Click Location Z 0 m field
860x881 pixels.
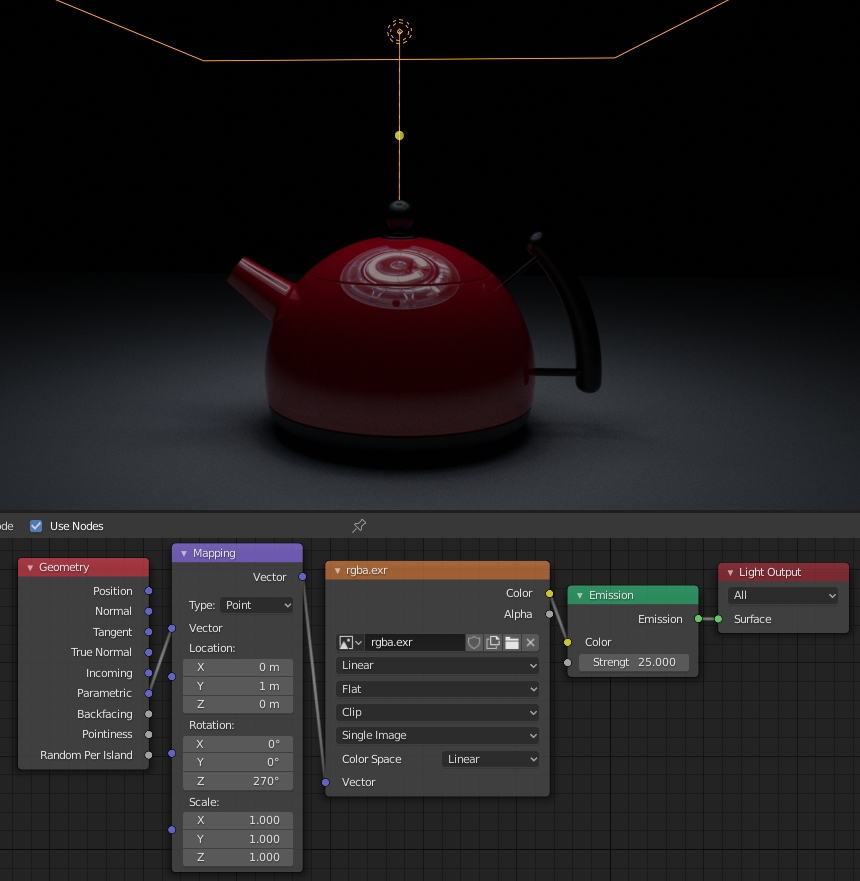[x=238, y=704]
